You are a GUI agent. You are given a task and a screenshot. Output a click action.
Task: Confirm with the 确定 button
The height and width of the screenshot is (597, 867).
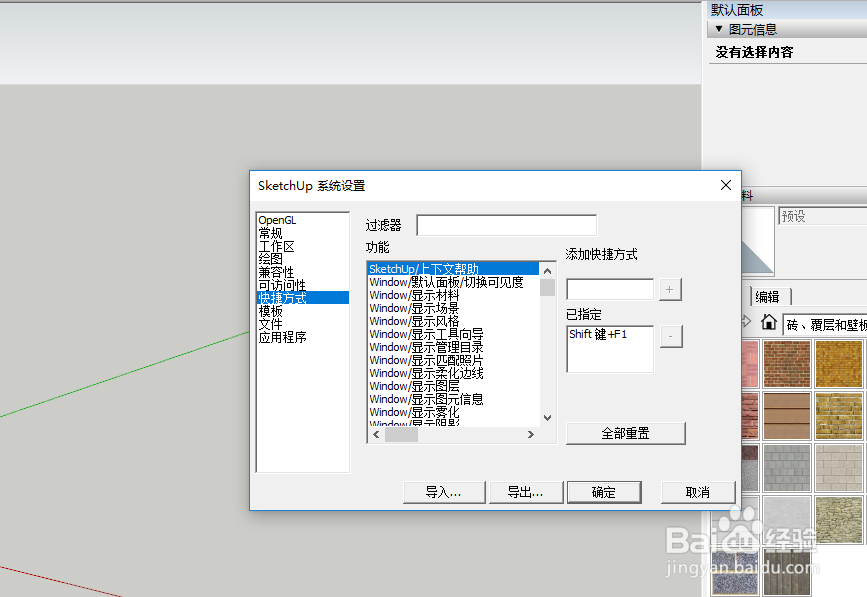coord(604,492)
